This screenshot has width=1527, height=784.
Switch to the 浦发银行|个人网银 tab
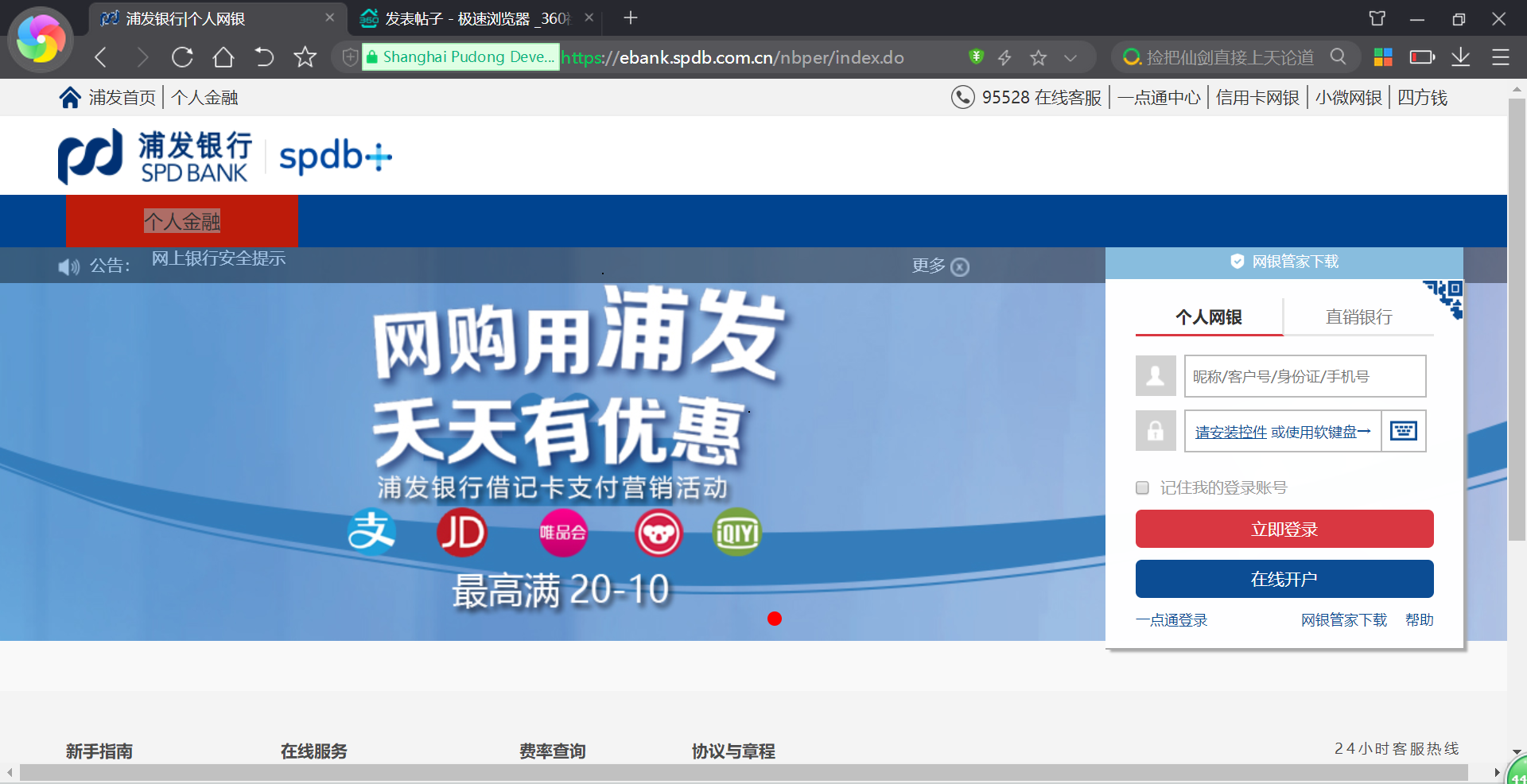tap(216, 18)
